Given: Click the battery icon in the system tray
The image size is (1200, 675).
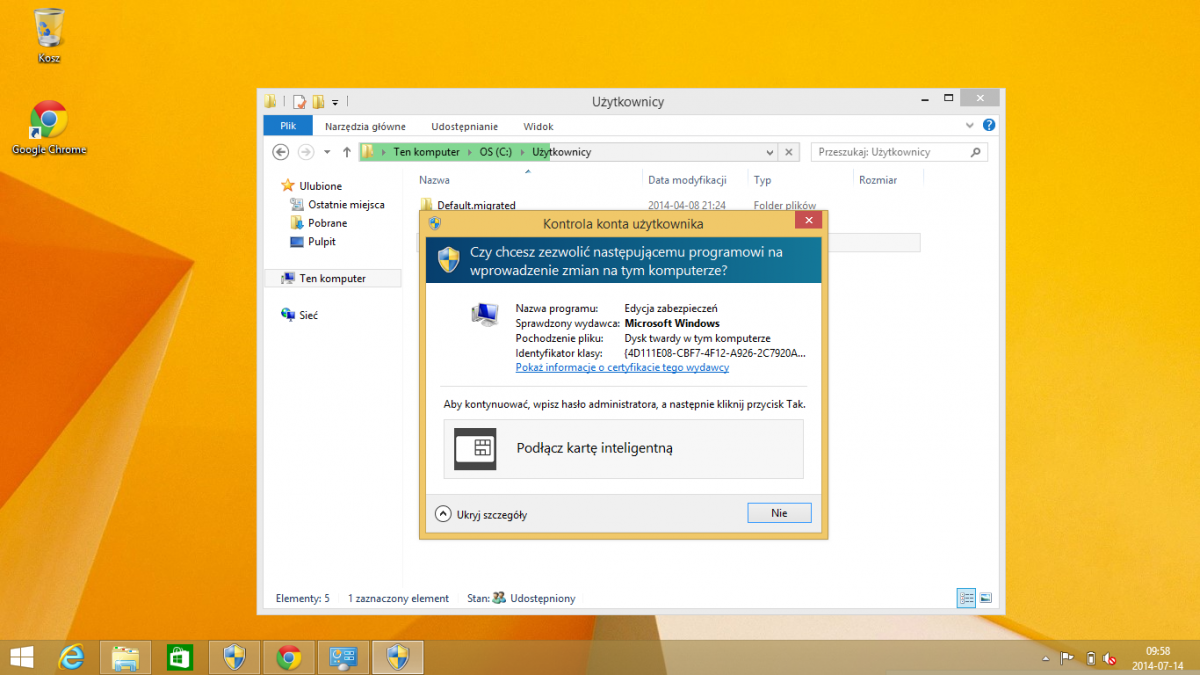Looking at the screenshot, I should [1091, 658].
